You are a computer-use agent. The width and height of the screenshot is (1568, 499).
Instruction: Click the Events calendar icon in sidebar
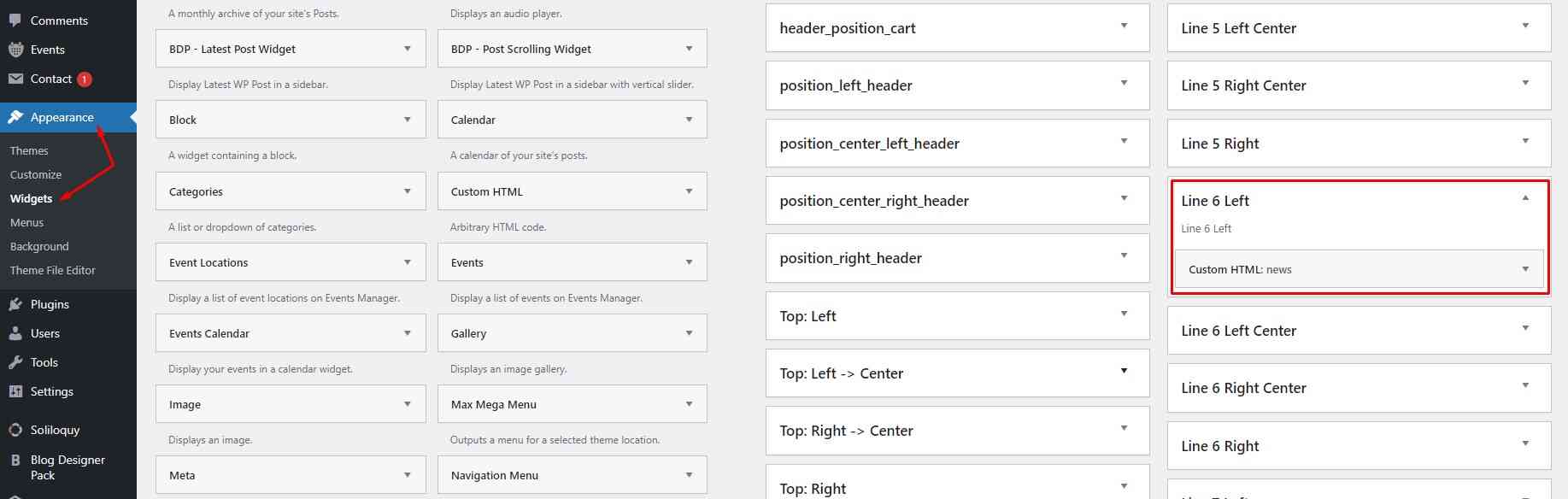coord(15,50)
